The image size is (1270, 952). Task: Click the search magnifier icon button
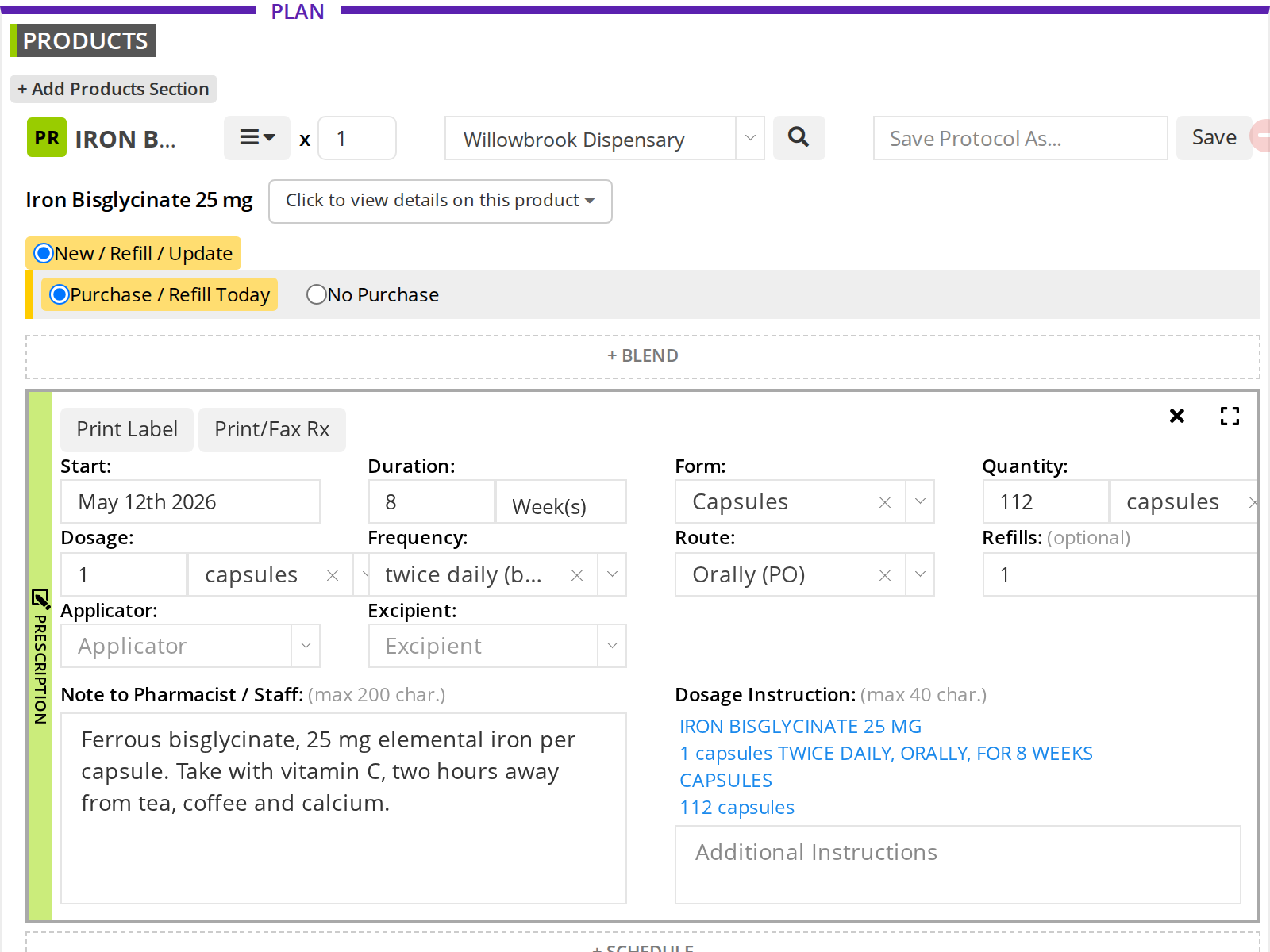tap(799, 138)
